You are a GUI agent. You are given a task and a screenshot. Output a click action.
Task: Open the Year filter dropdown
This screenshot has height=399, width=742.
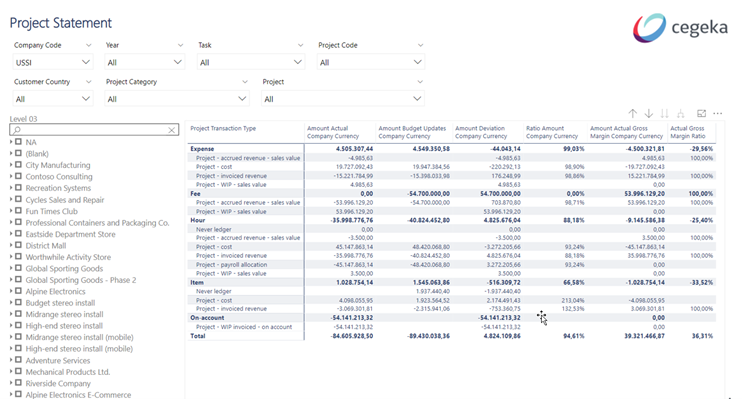pos(144,62)
